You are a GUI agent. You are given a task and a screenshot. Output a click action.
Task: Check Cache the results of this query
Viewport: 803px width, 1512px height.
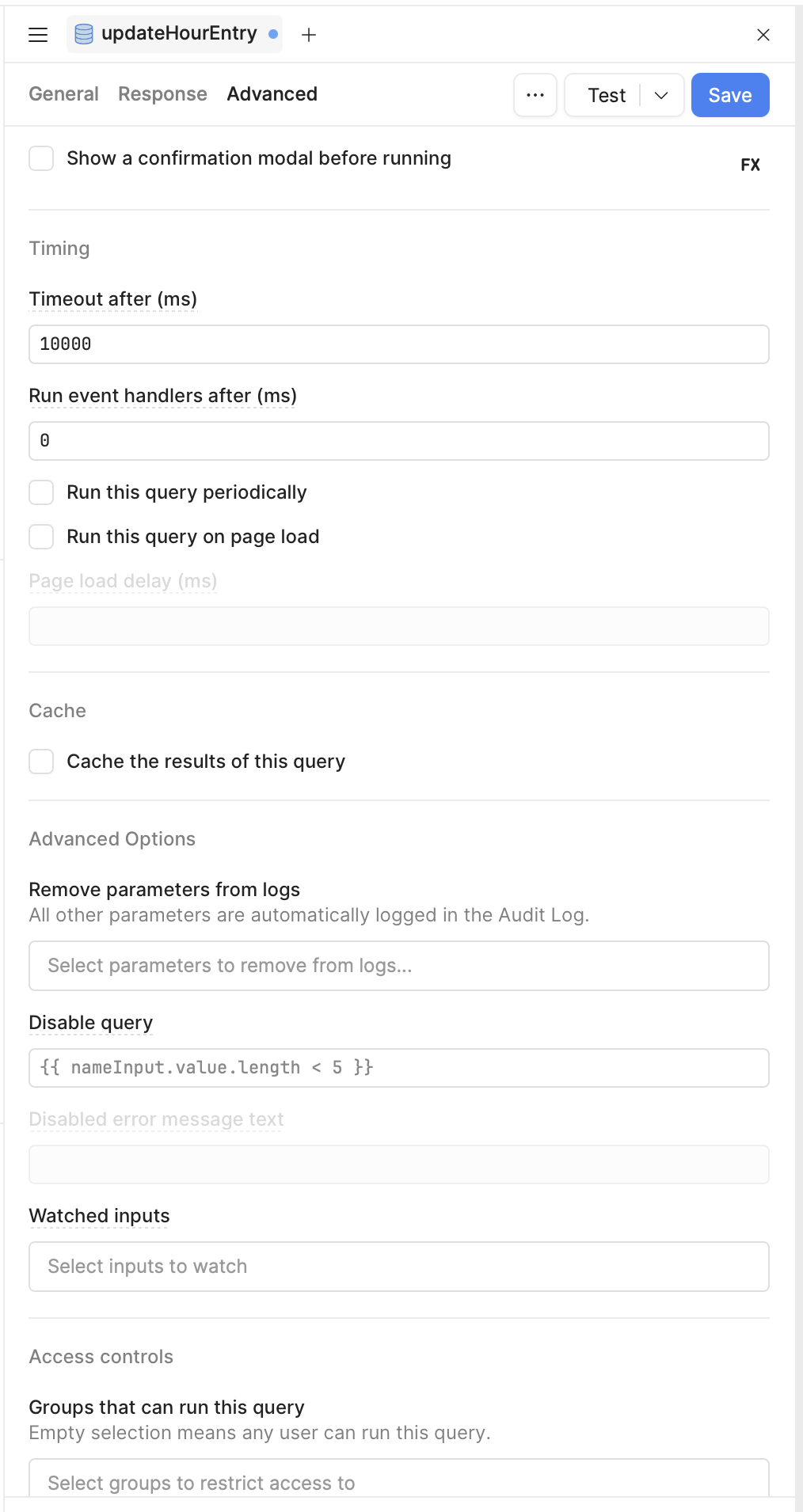41,762
